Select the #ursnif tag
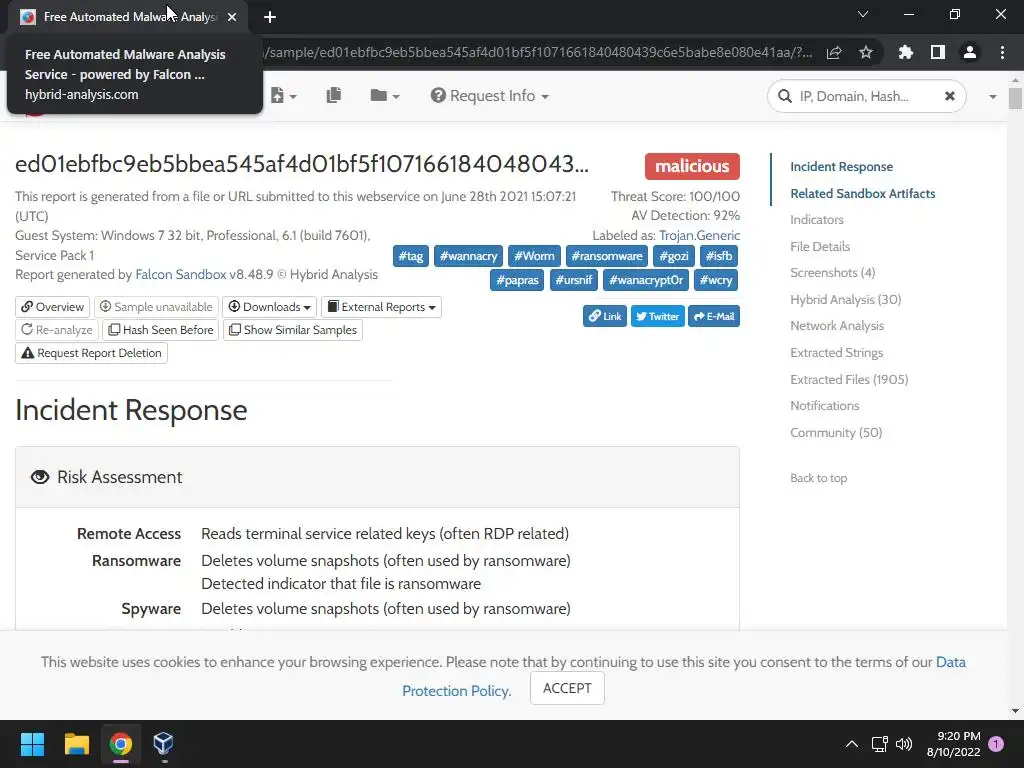This screenshot has height=768, width=1024. [x=573, y=280]
